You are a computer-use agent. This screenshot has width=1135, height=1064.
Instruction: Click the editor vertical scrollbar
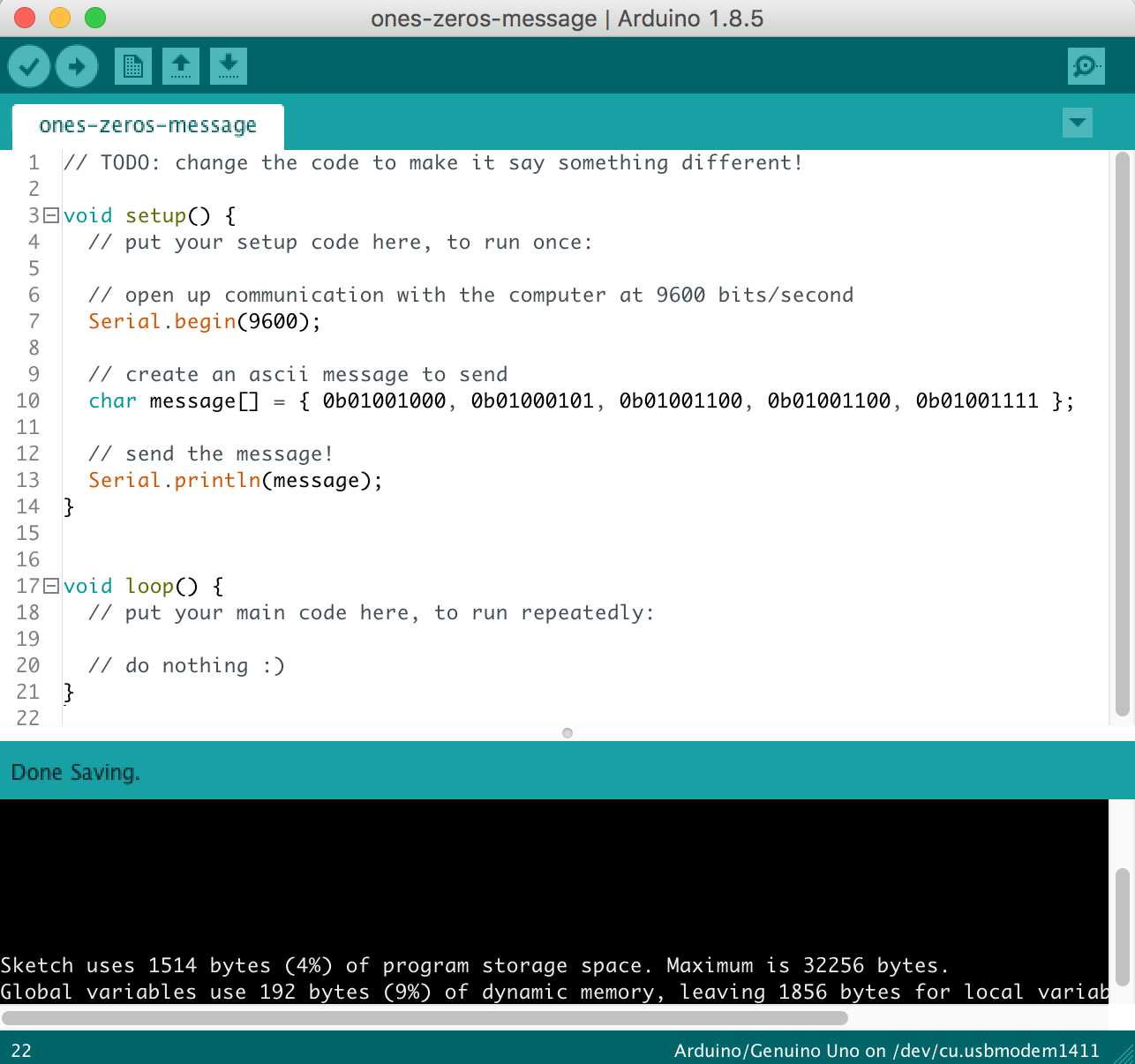1122,434
